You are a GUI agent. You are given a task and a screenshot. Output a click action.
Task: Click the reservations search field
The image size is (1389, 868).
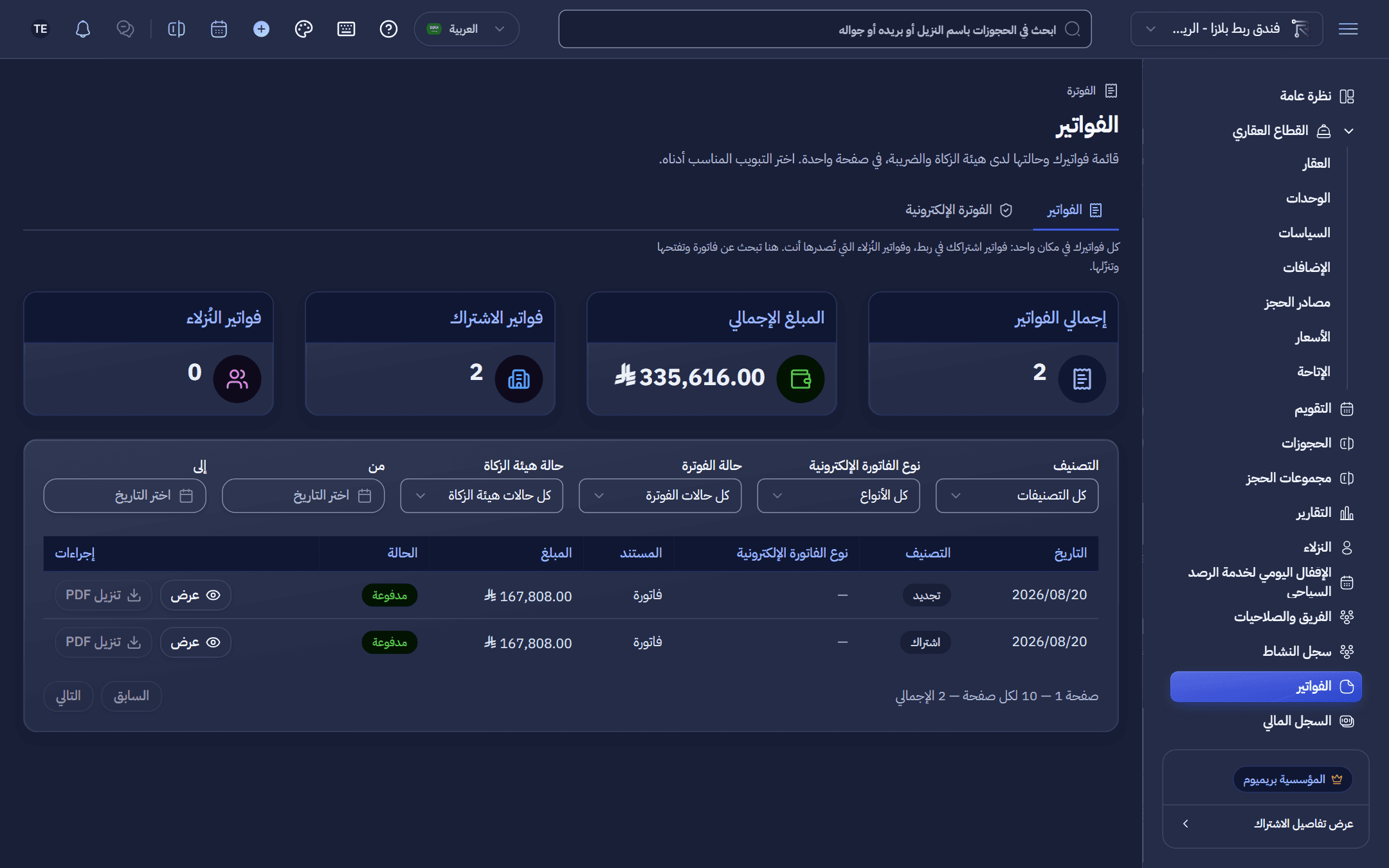[x=825, y=29]
